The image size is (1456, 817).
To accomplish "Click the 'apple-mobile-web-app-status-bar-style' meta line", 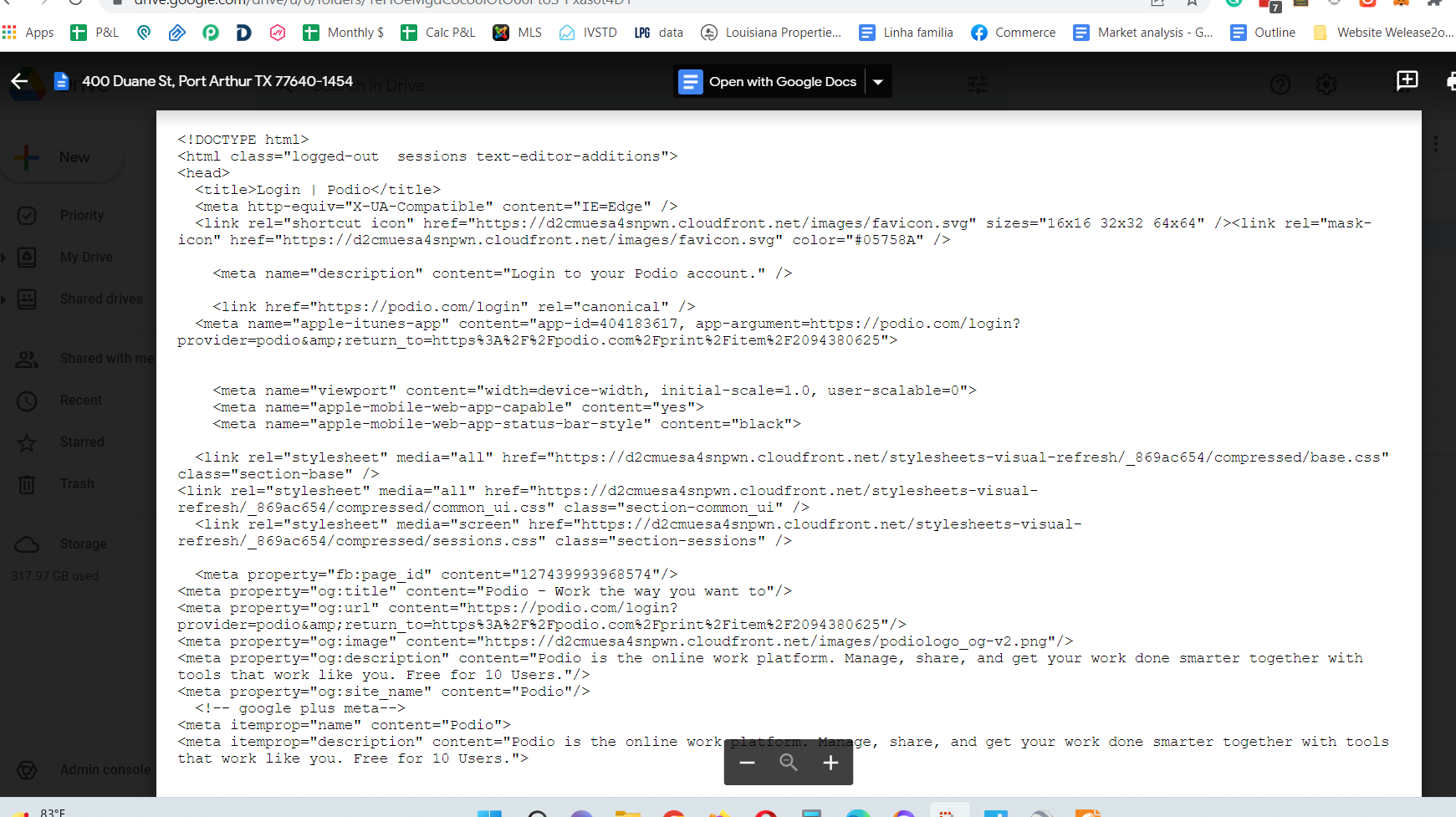I will [507, 424].
